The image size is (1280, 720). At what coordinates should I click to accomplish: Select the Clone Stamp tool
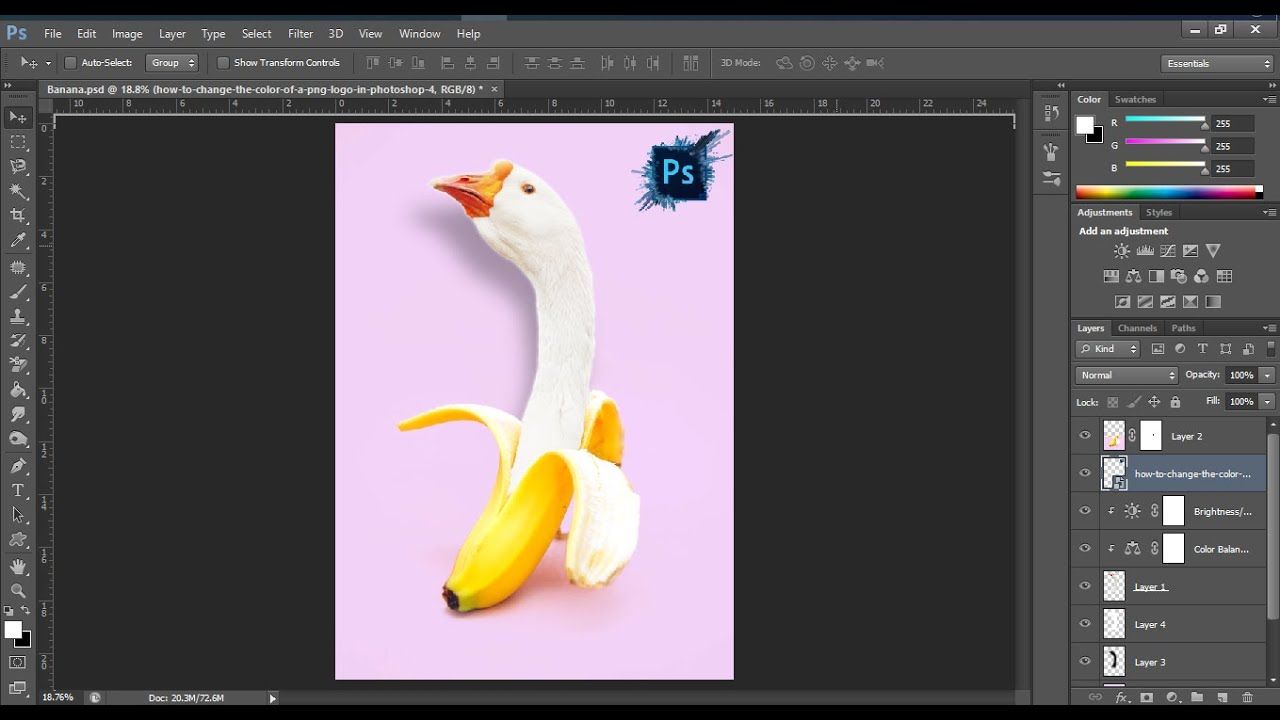pos(18,316)
